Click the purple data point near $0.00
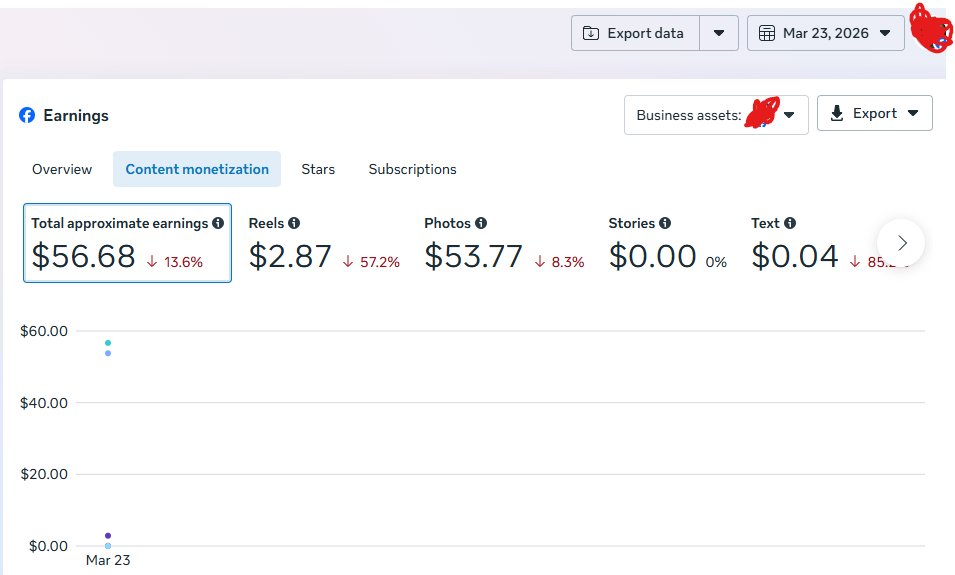 click(x=108, y=536)
